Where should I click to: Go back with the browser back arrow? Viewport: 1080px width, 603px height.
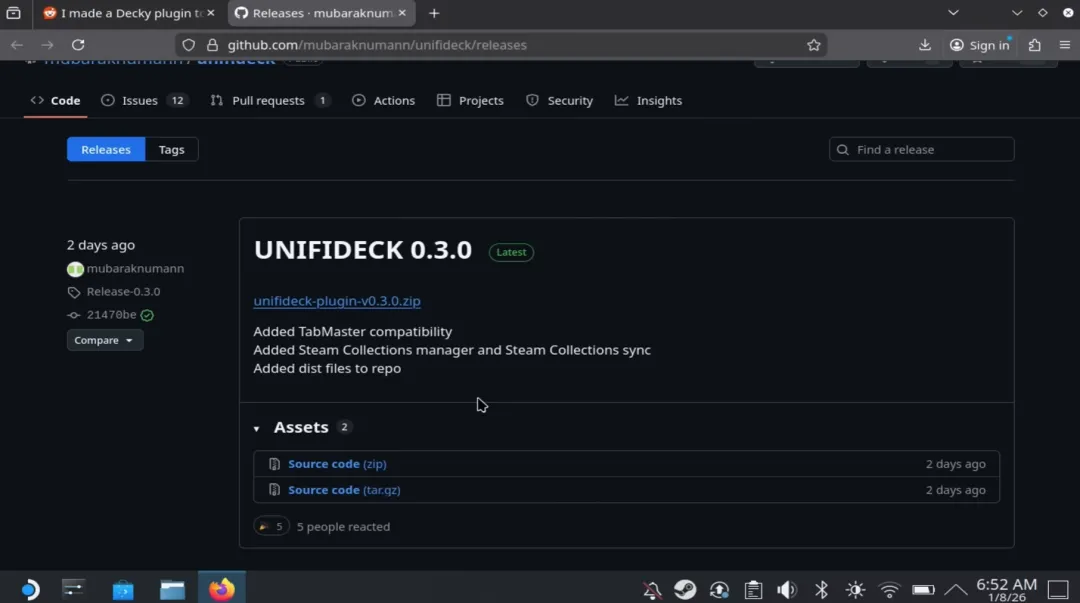[17, 45]
